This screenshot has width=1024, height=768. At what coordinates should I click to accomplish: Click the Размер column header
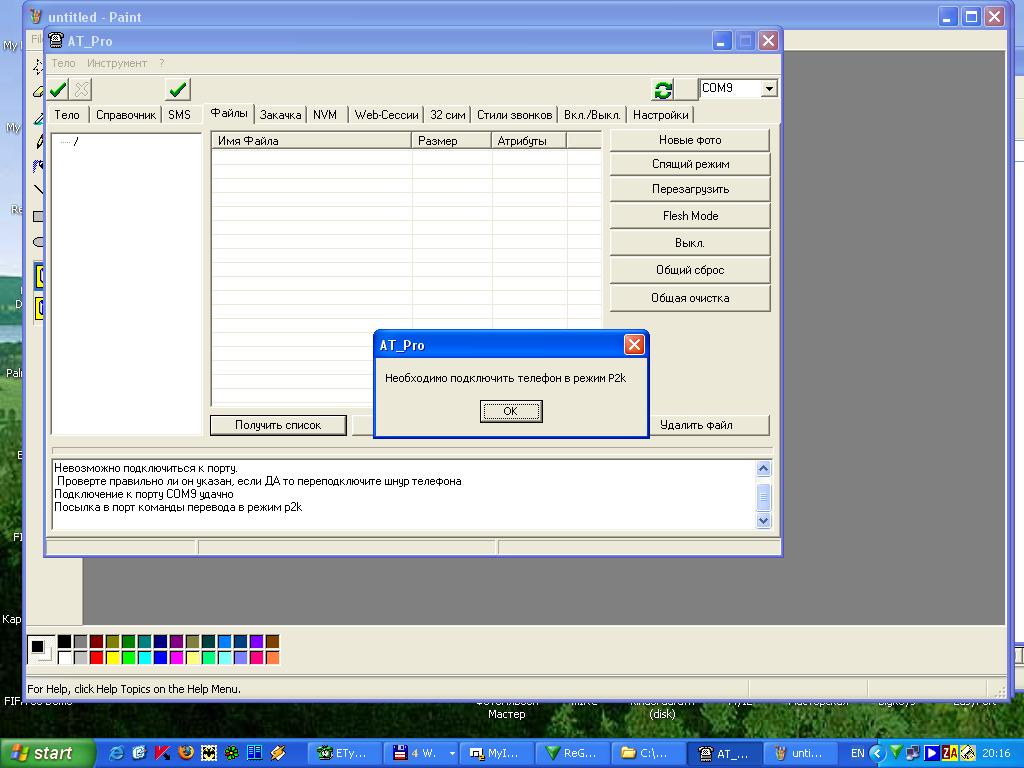pyautogui.click(x=451, y=140)
